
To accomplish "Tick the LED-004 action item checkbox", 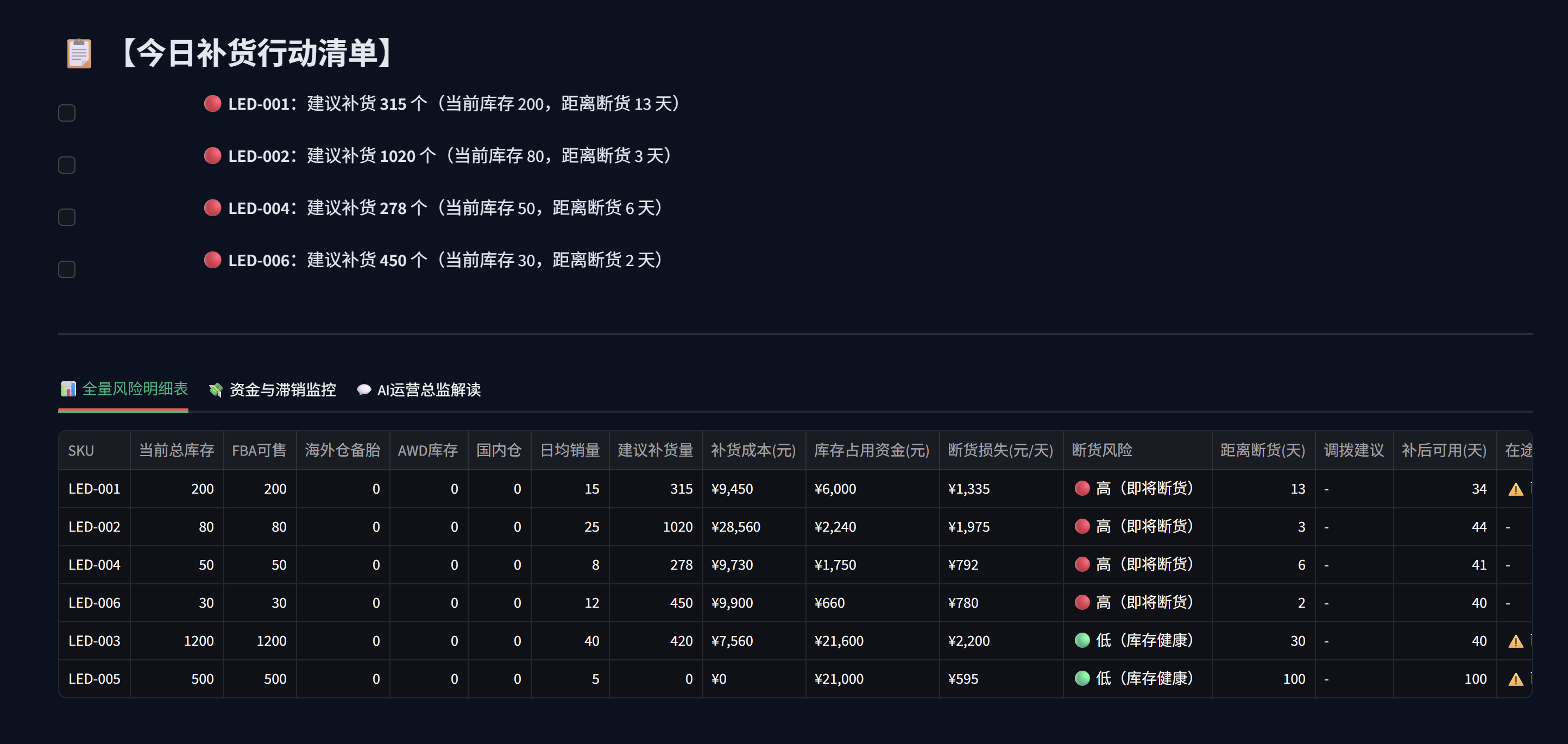I will (66, 217).
